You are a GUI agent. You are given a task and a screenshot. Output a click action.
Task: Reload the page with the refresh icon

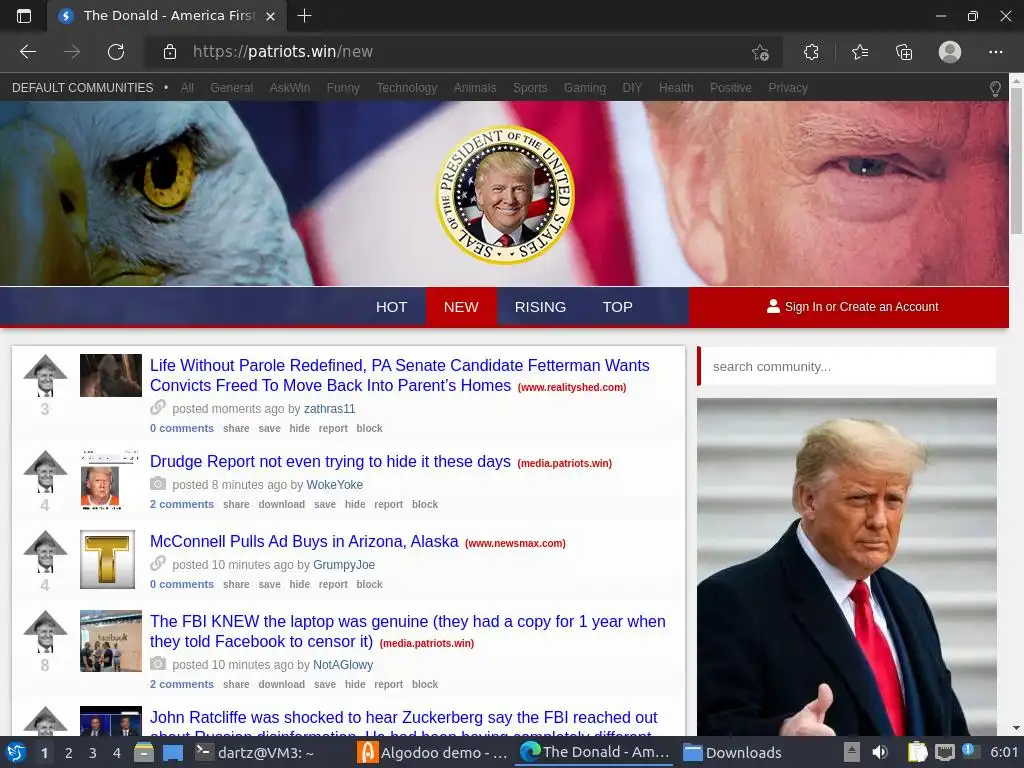(x=116, y=52)
